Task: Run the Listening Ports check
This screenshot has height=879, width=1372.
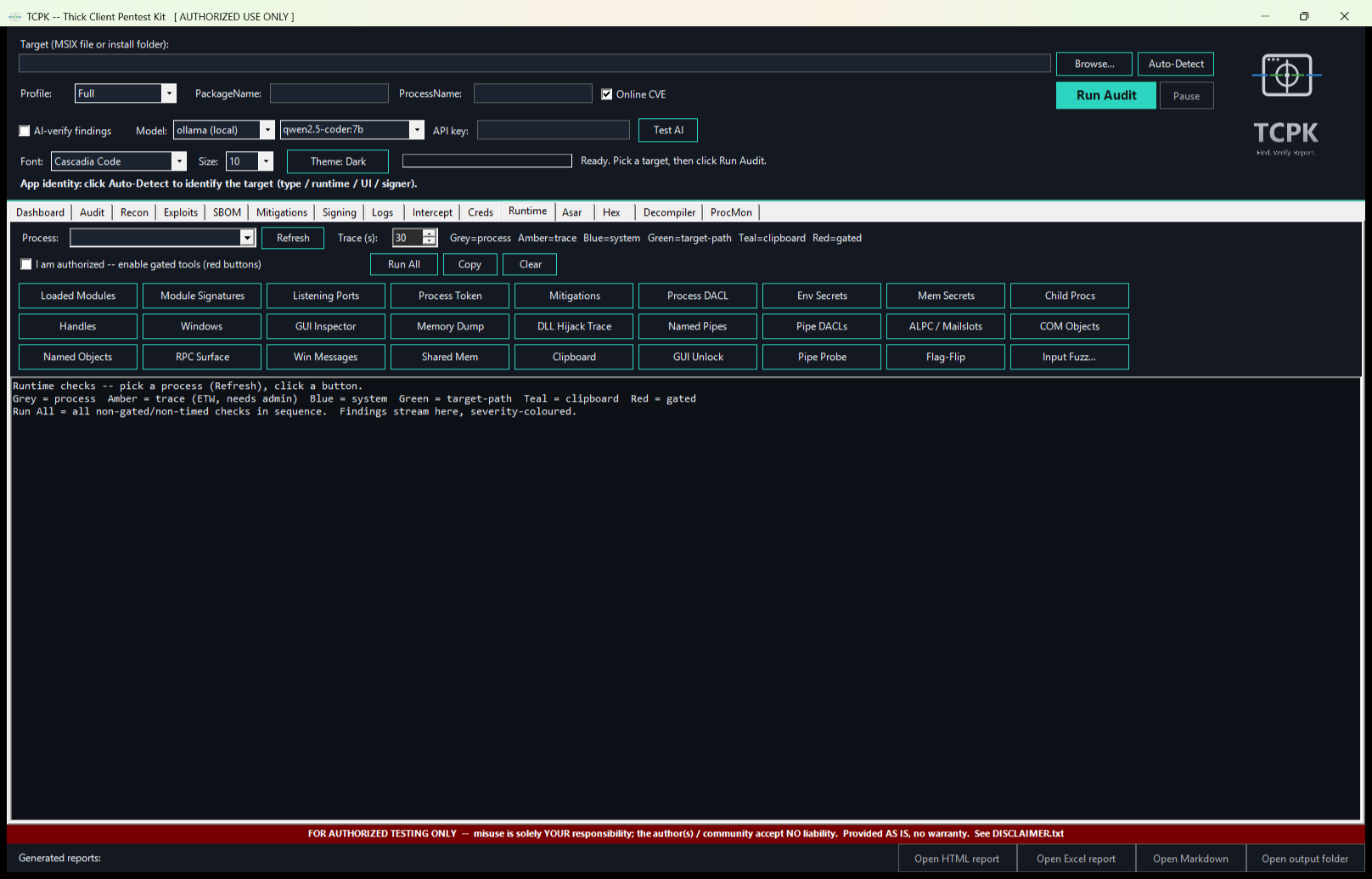Action: click(326, 296)
